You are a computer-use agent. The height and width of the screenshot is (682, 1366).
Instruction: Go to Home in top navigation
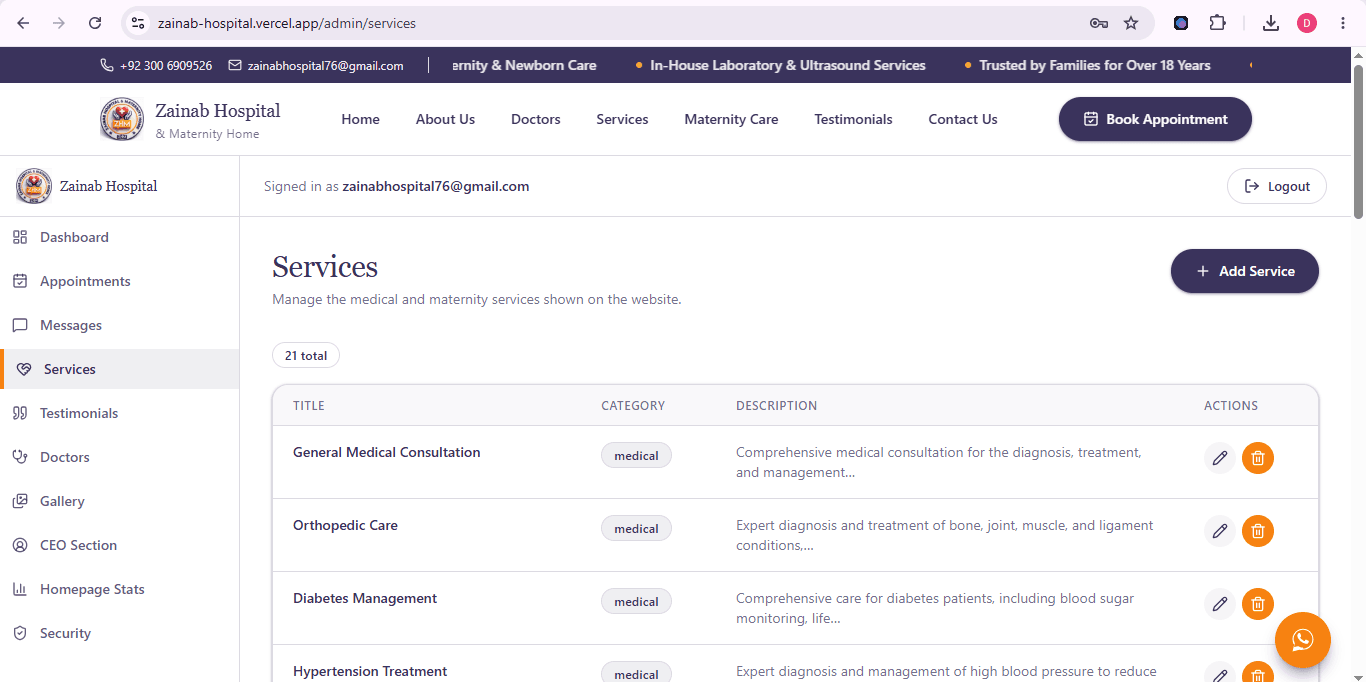(360, 119)
